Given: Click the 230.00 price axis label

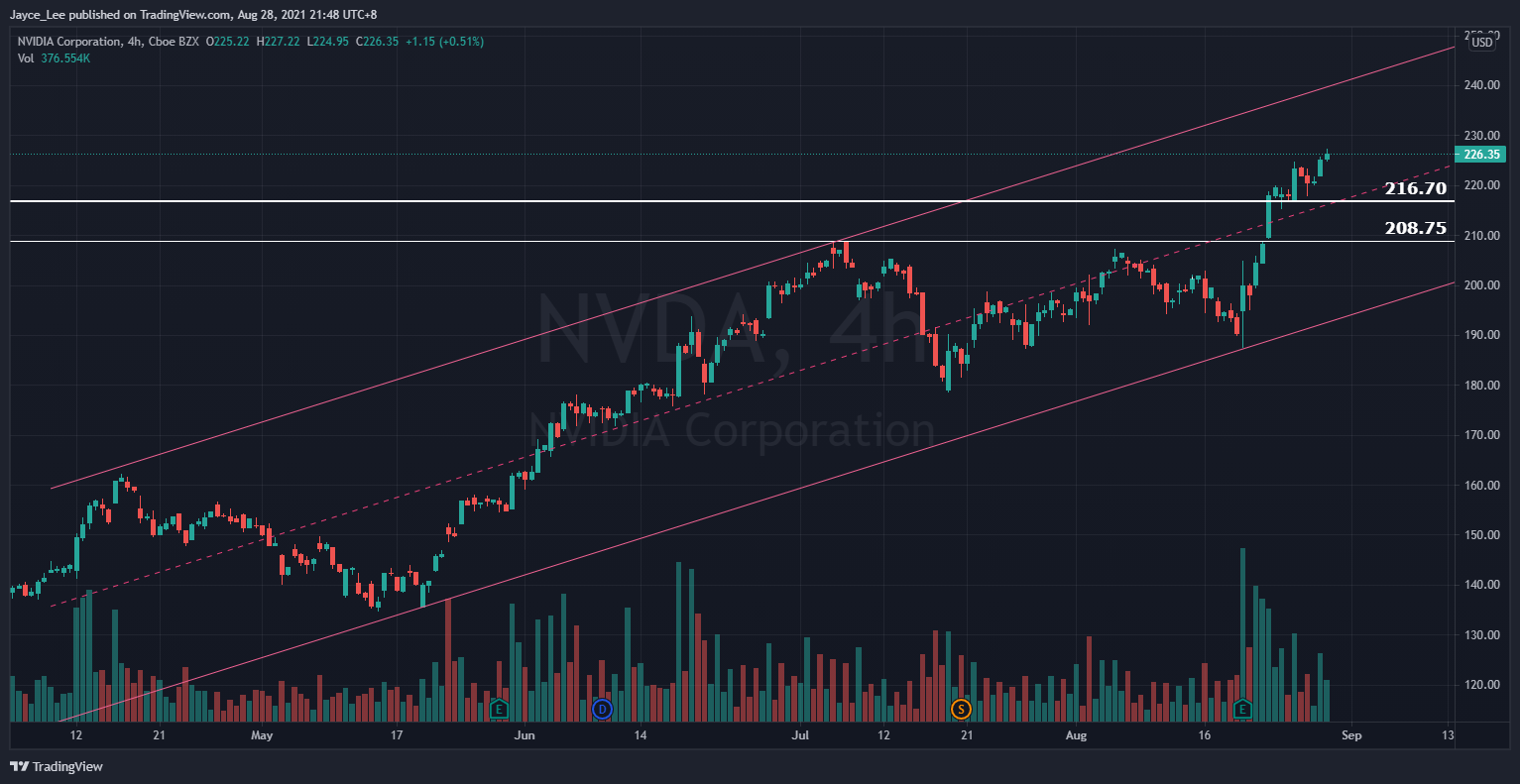Looking at the screenshot, I should (1481, 136).
